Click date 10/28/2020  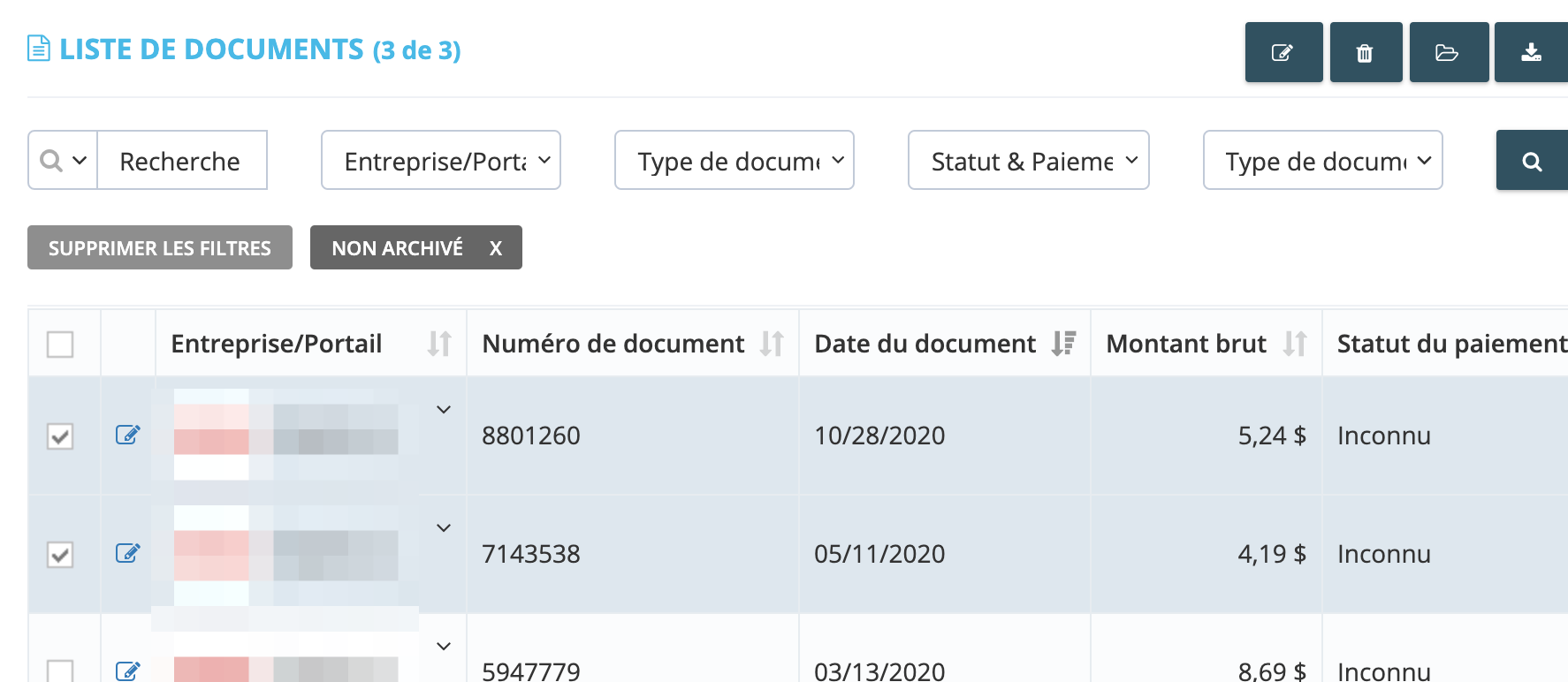[x=879, y=436]
